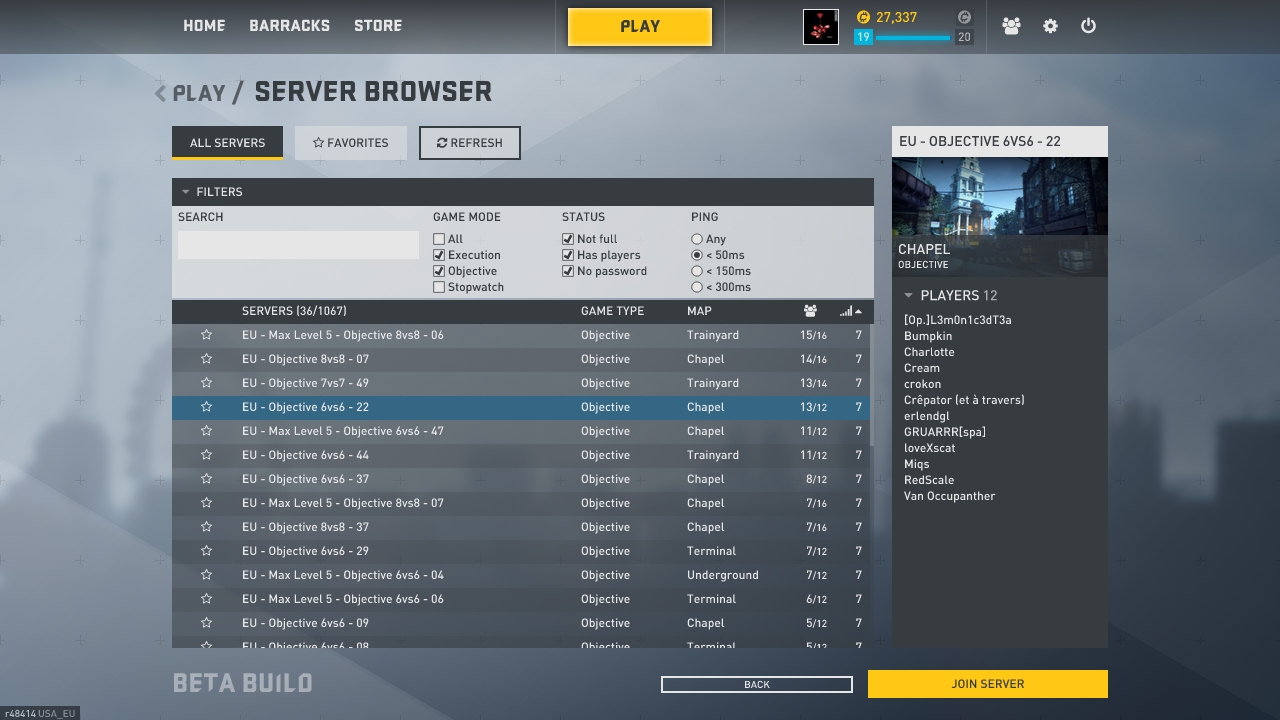Enable the Stopwatch game mode checkbox
This screenshot has width=1280, height=720.
coord(439,287)
